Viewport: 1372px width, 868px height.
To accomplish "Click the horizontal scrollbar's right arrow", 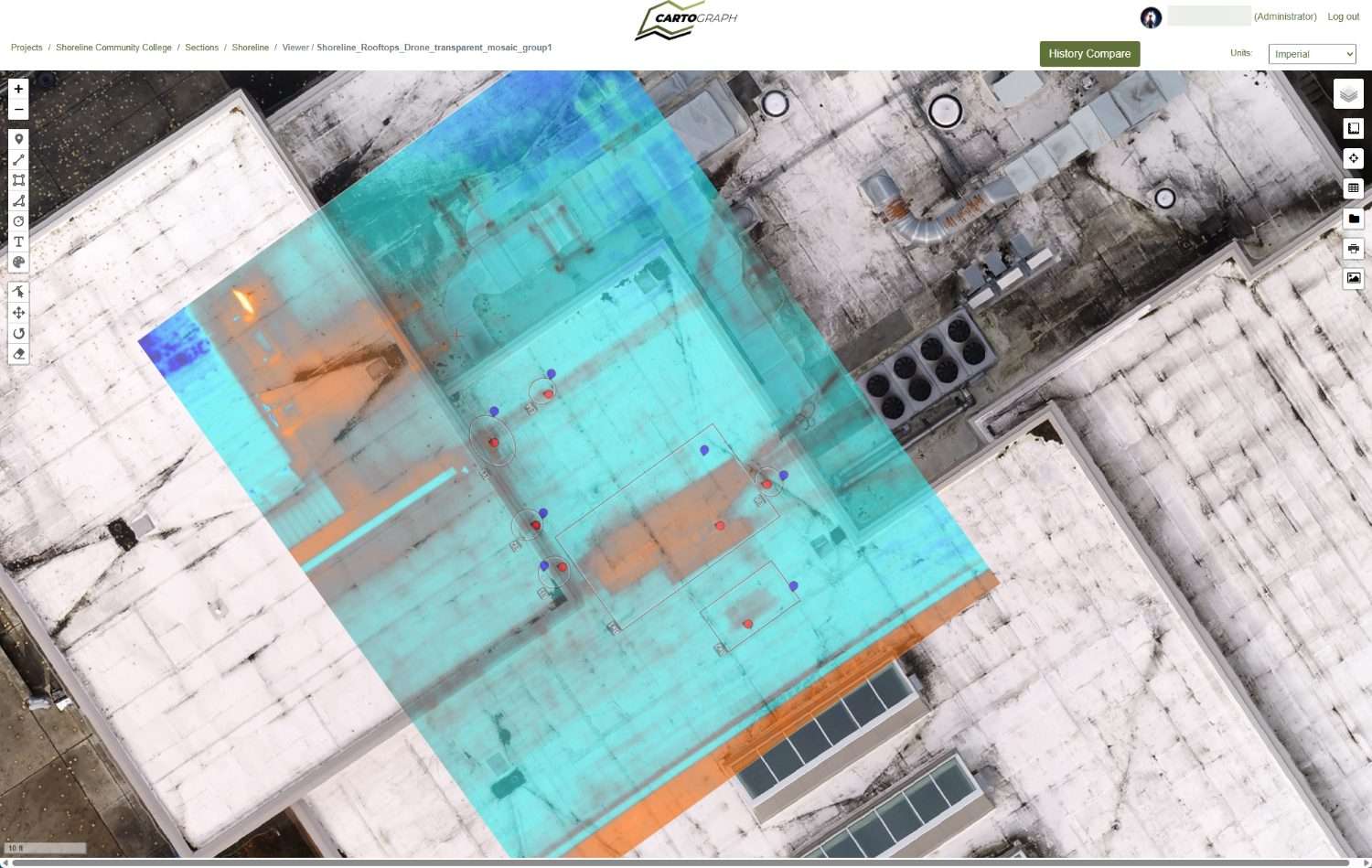I will [x=1367, y=863].
